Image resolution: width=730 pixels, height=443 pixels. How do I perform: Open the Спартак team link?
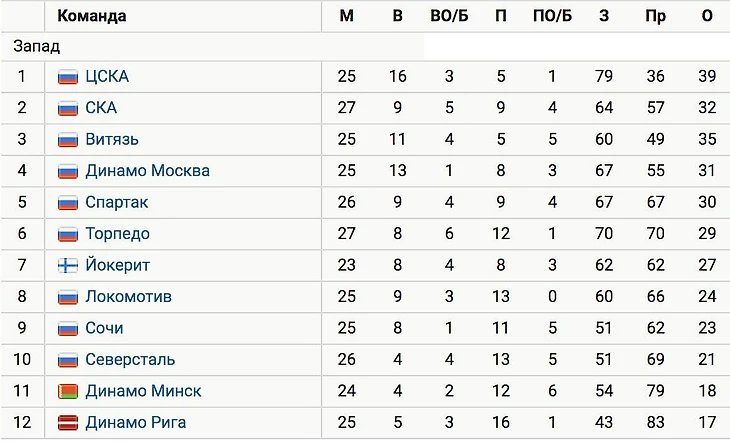click(117, 203)
